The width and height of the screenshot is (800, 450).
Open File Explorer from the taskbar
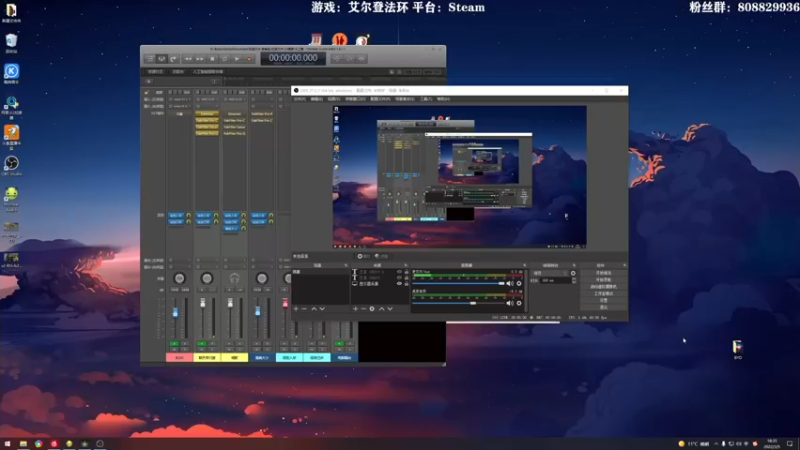pos(23,444)
